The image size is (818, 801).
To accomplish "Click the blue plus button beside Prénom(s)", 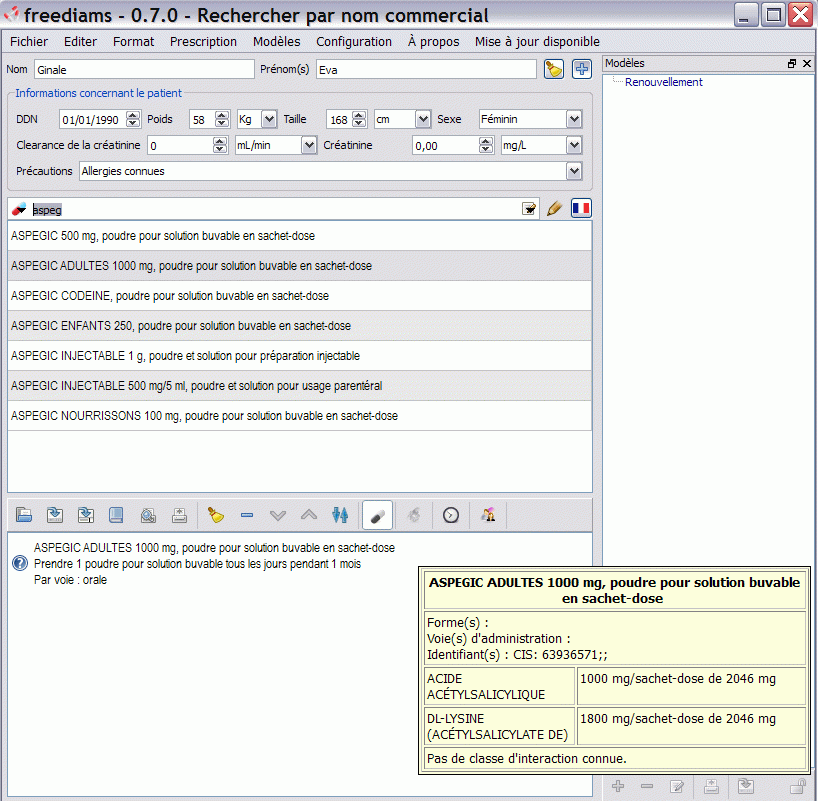I will click(582, 69).
